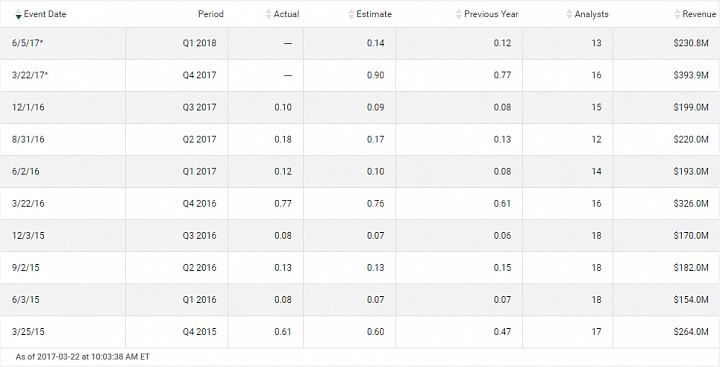Select the Q4 2016 period cell
The image size is (720, 367).
pos(177,203)
